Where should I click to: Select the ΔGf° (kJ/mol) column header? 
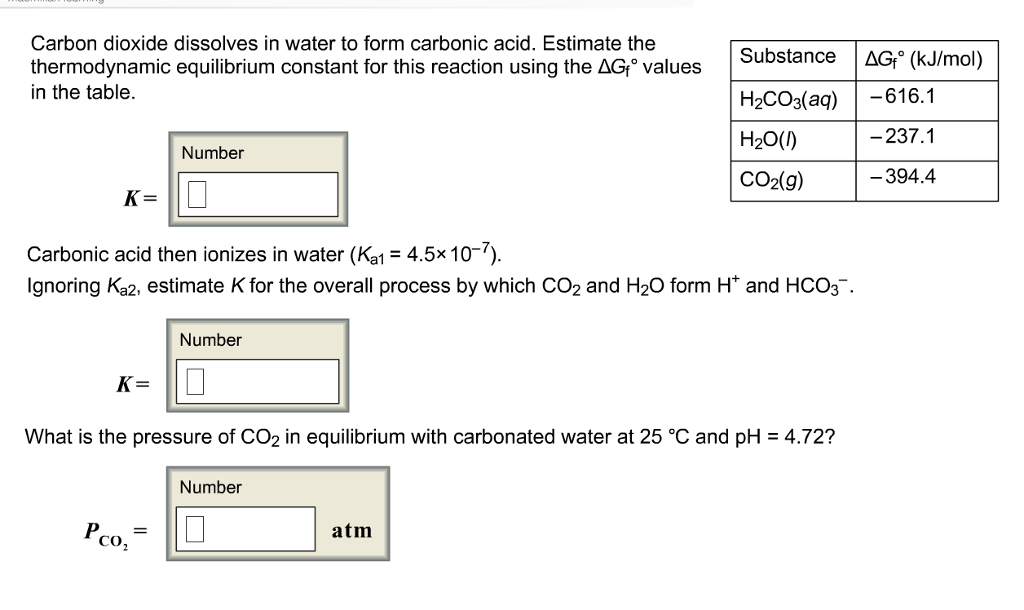(x=925, y=59)
